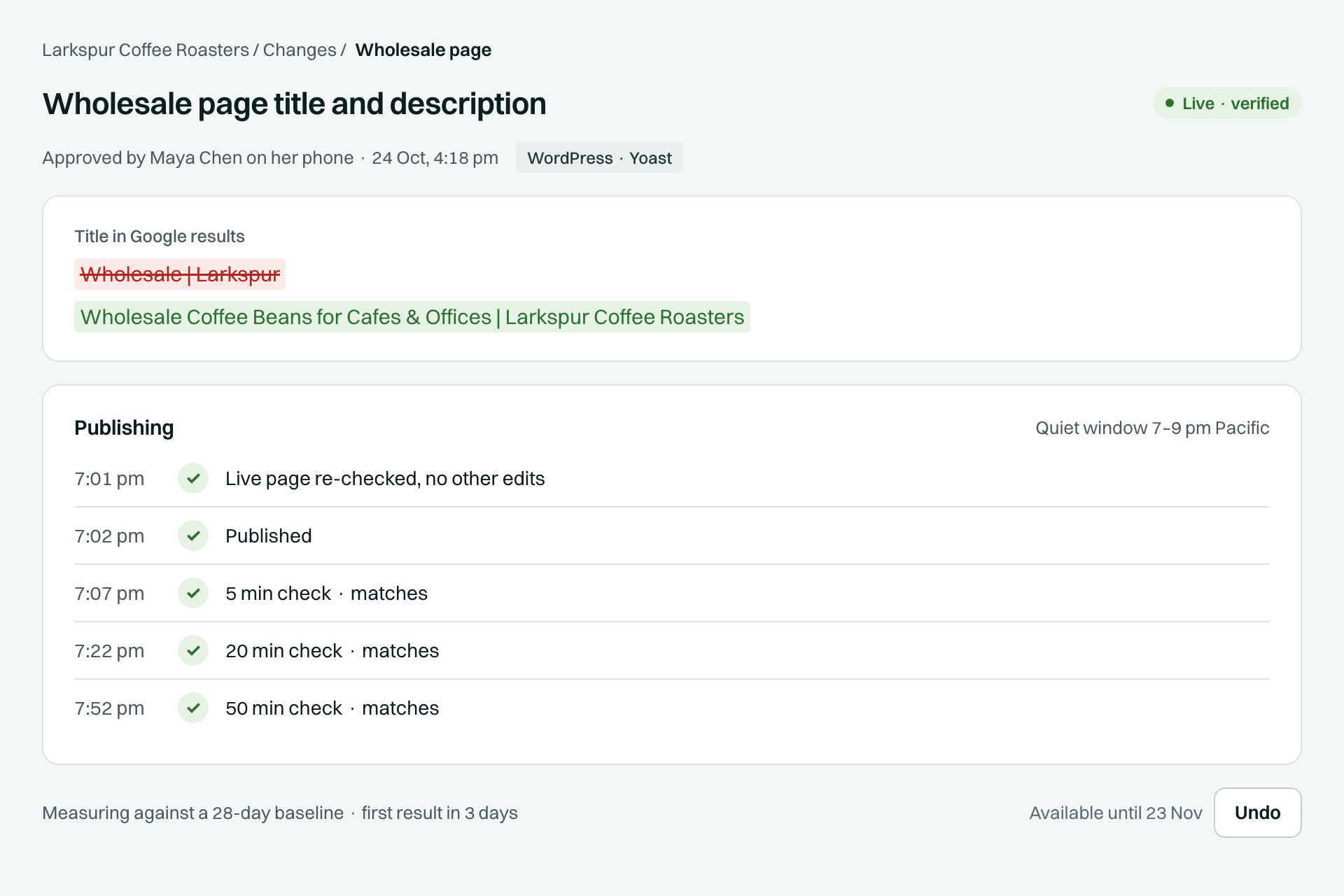Click the checkmark icon for 50 min check
The height and width of the screenshot is (896, 1344).
(193, 708)
